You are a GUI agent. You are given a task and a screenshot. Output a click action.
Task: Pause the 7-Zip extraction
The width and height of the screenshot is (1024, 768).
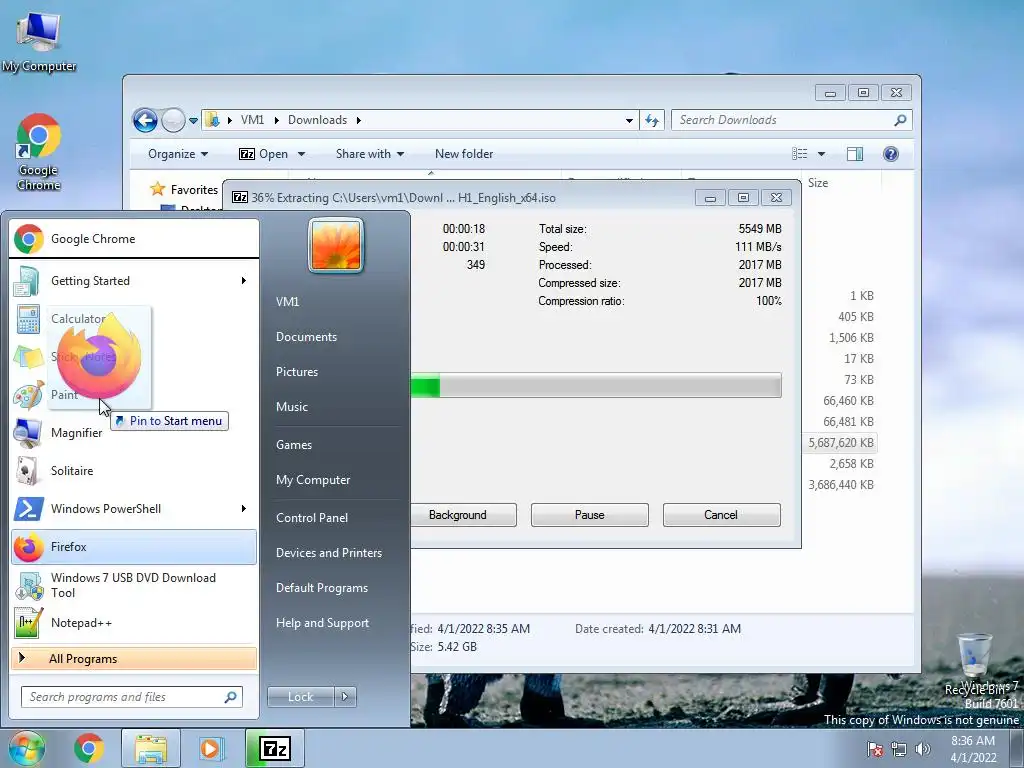(x=590, y=515)
